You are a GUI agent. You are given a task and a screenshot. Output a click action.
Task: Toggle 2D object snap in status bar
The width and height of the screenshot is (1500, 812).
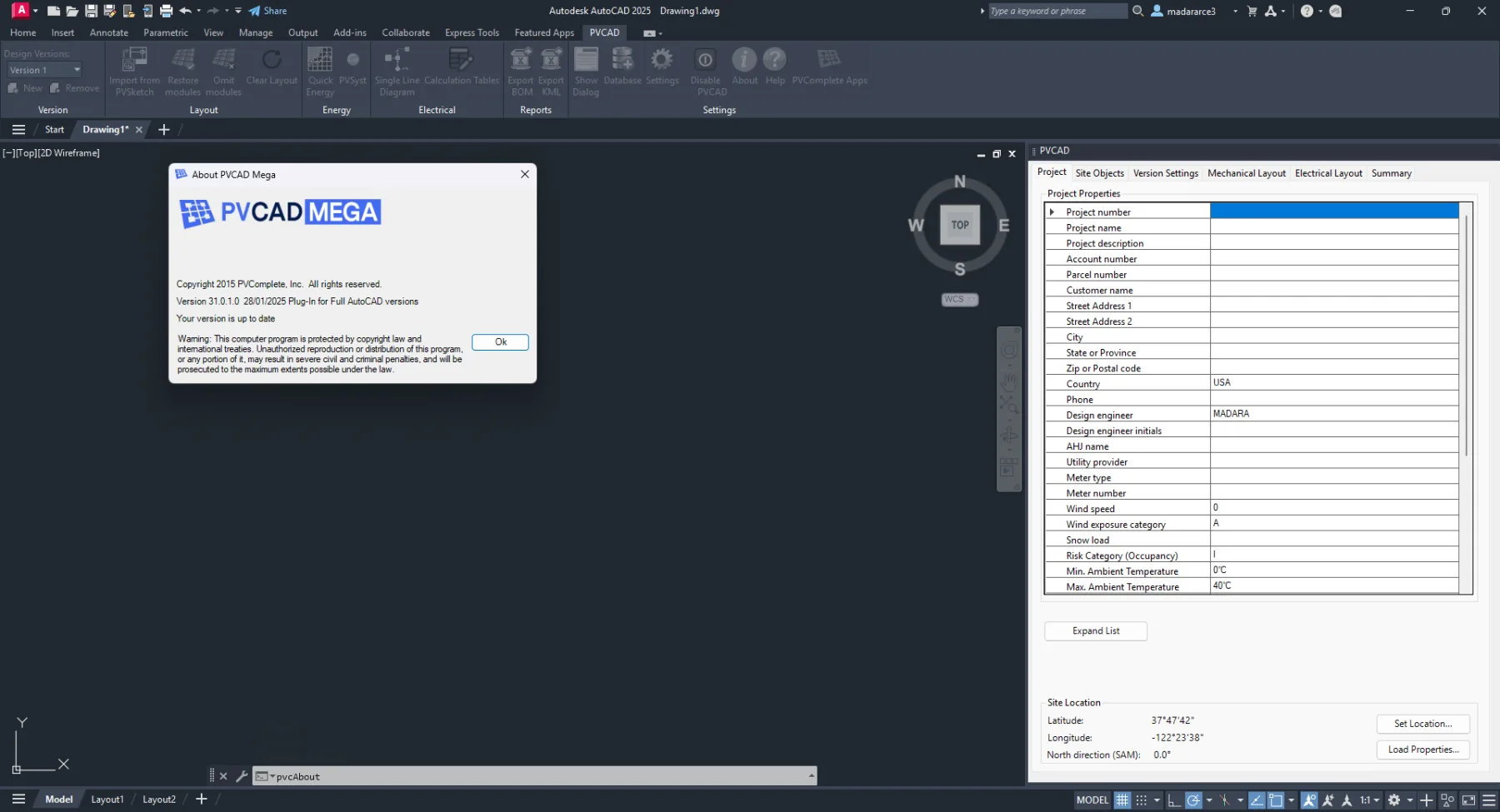tap(1276, 800)
